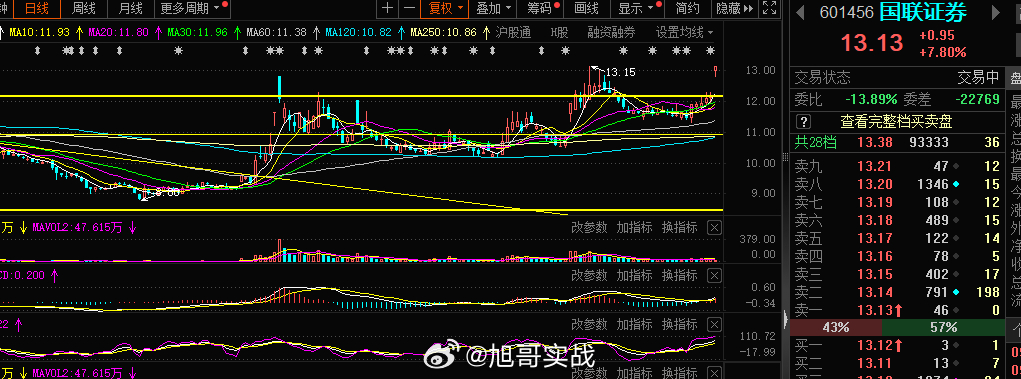Switch to 简约 simple view
1021x379 pixels.
688,8
